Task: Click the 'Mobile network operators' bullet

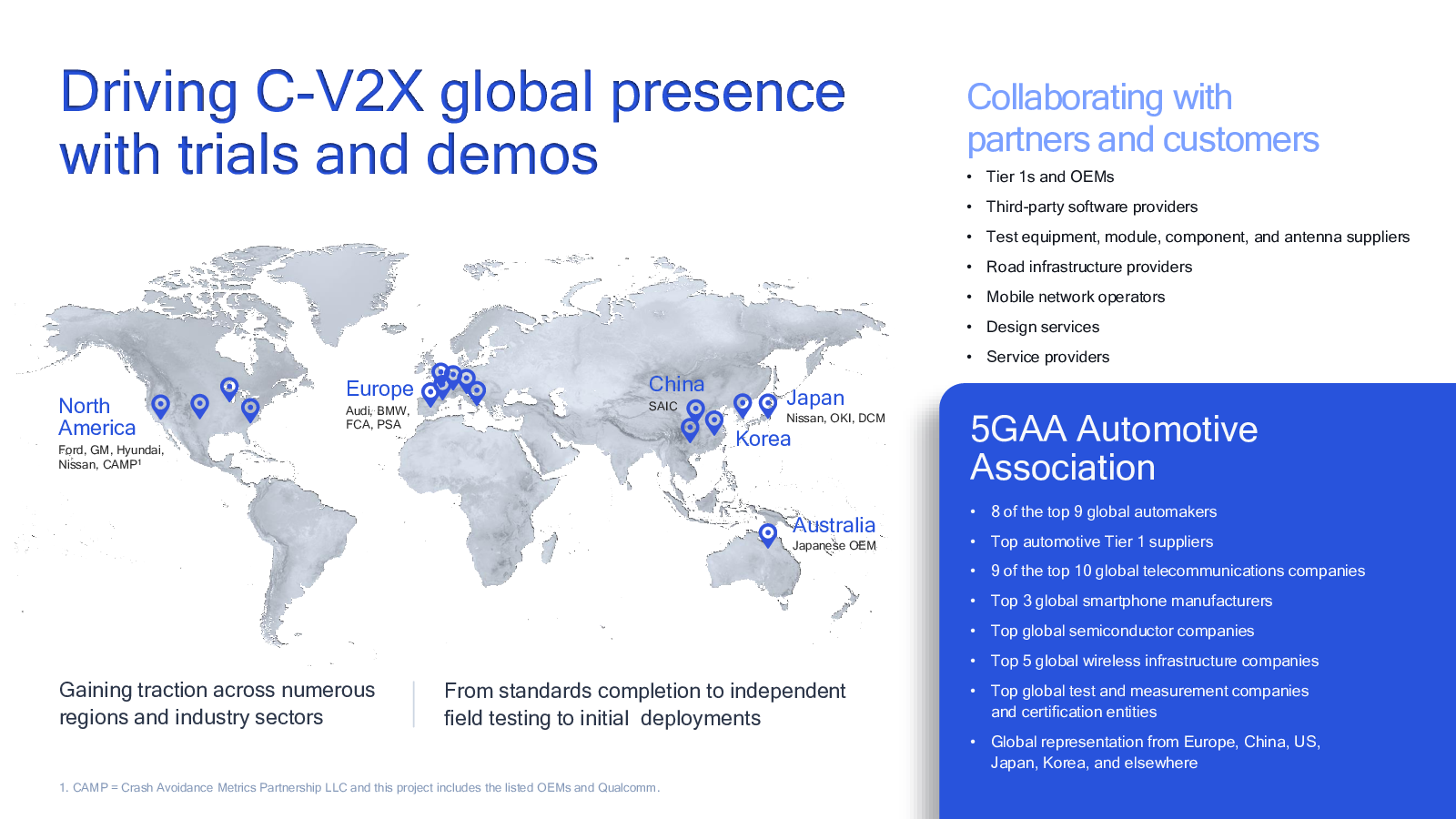Action: coord(1076,297)
